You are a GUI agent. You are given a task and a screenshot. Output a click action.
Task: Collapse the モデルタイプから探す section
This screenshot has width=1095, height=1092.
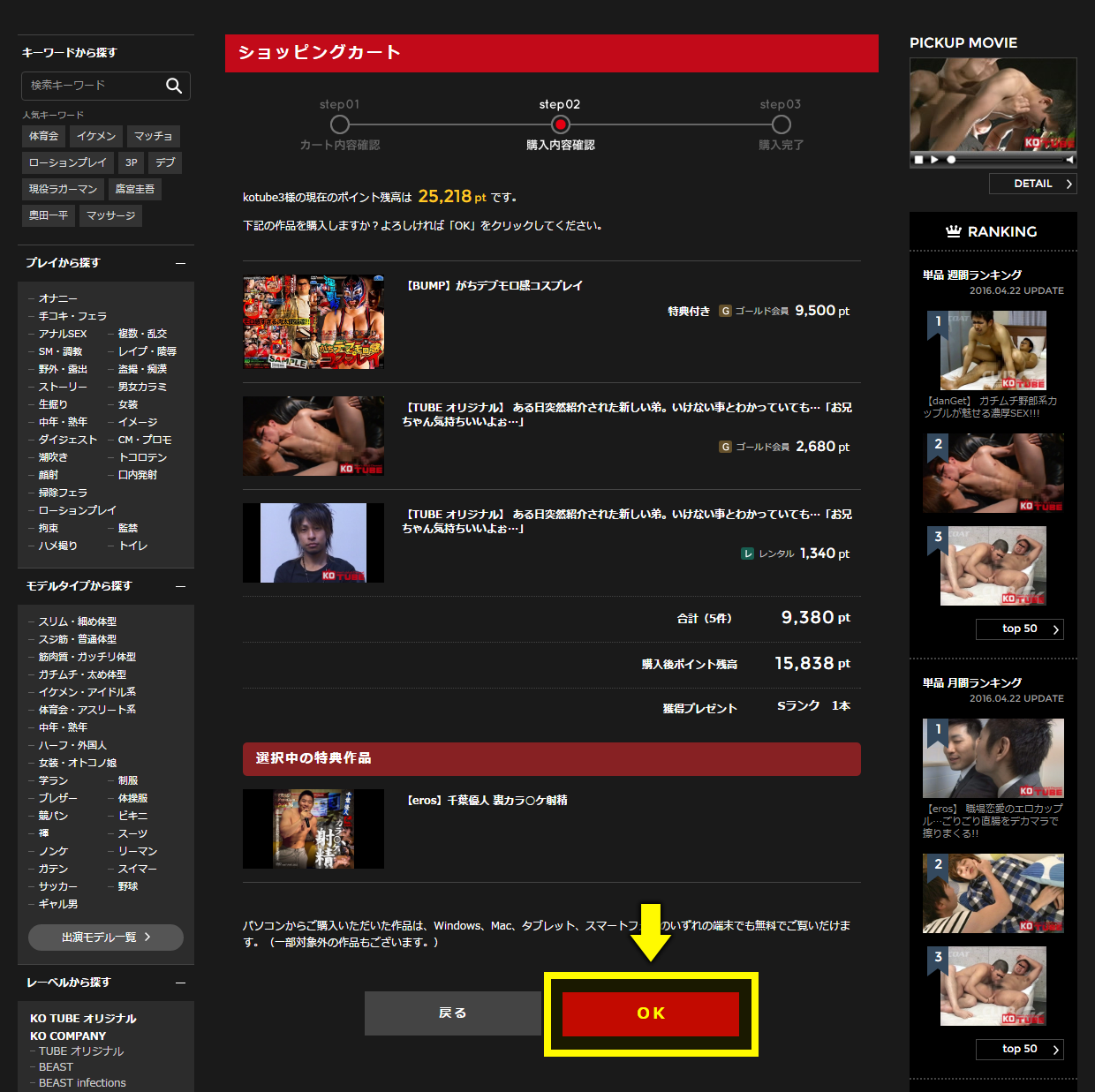pyautogui.click(x=180, y=586)
